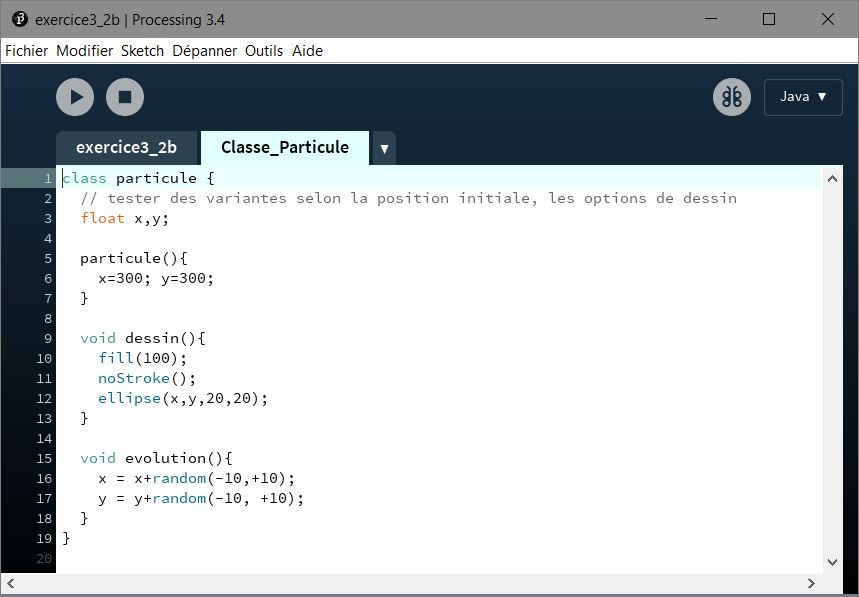
Task: Click the Processing logo in title bar
Action: pyautogui.click(x=19, y=18)
